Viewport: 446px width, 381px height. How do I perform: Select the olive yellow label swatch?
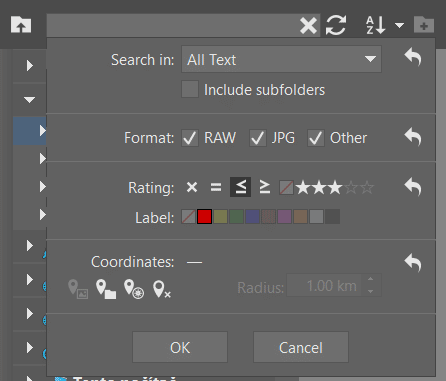click(220, 217)
